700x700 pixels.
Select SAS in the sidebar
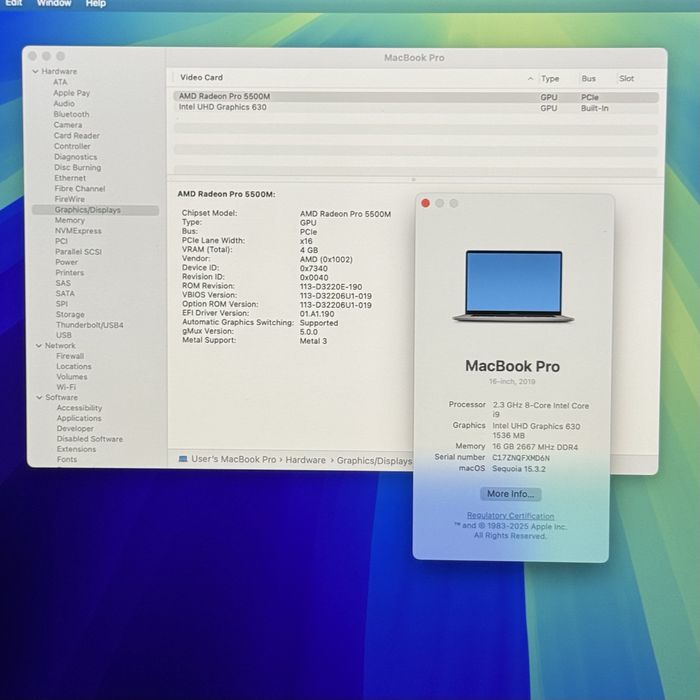pyautogui.click(x=63, y=283)
